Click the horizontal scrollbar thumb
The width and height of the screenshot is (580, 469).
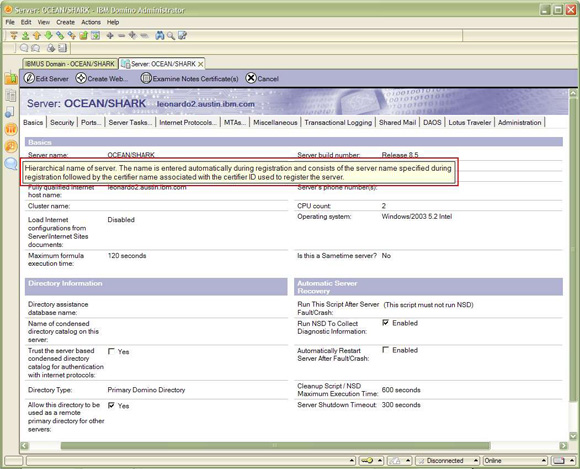275,445
